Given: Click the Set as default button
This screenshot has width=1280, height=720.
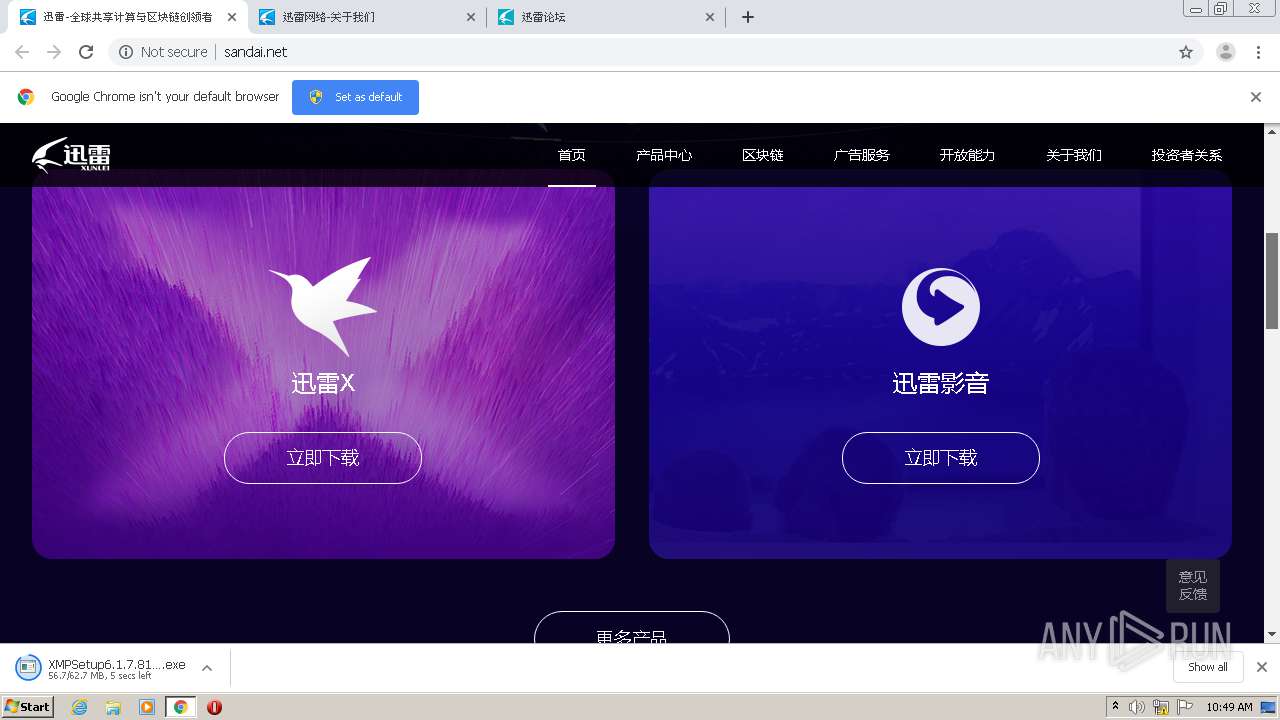Looking at the screenshot, I should (355, 97).
